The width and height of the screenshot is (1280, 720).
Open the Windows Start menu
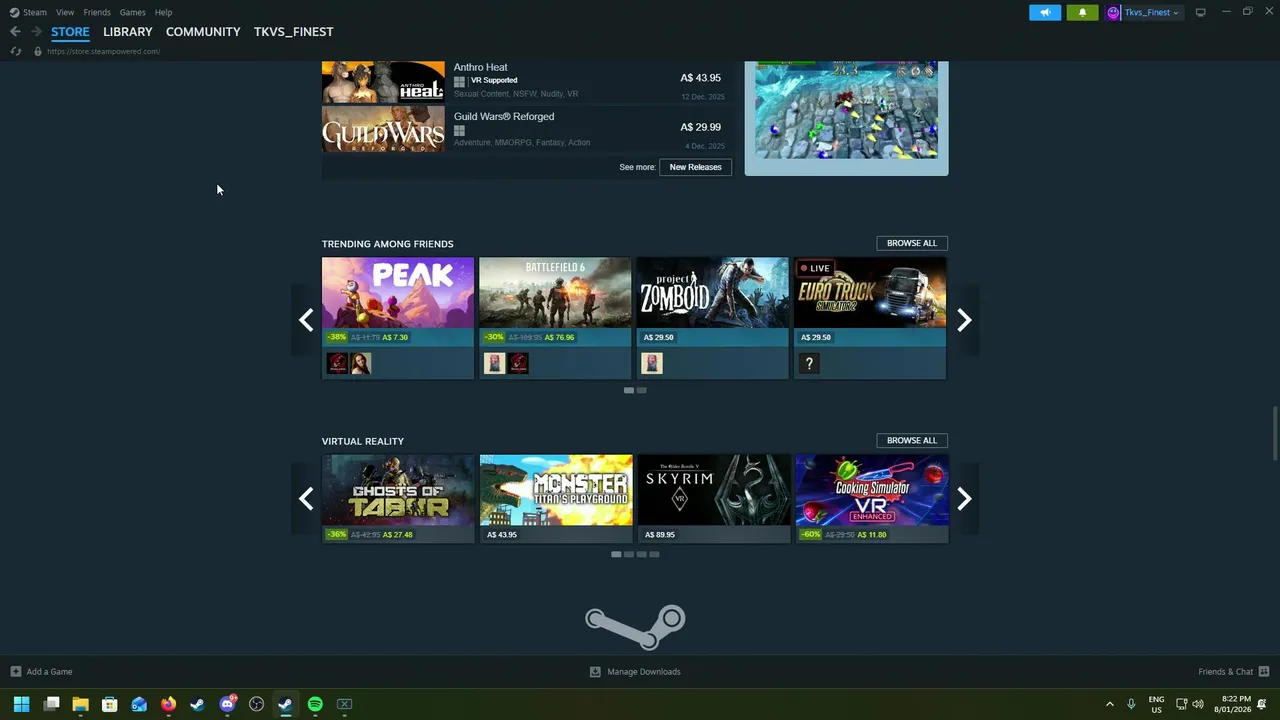click(21, 704)
